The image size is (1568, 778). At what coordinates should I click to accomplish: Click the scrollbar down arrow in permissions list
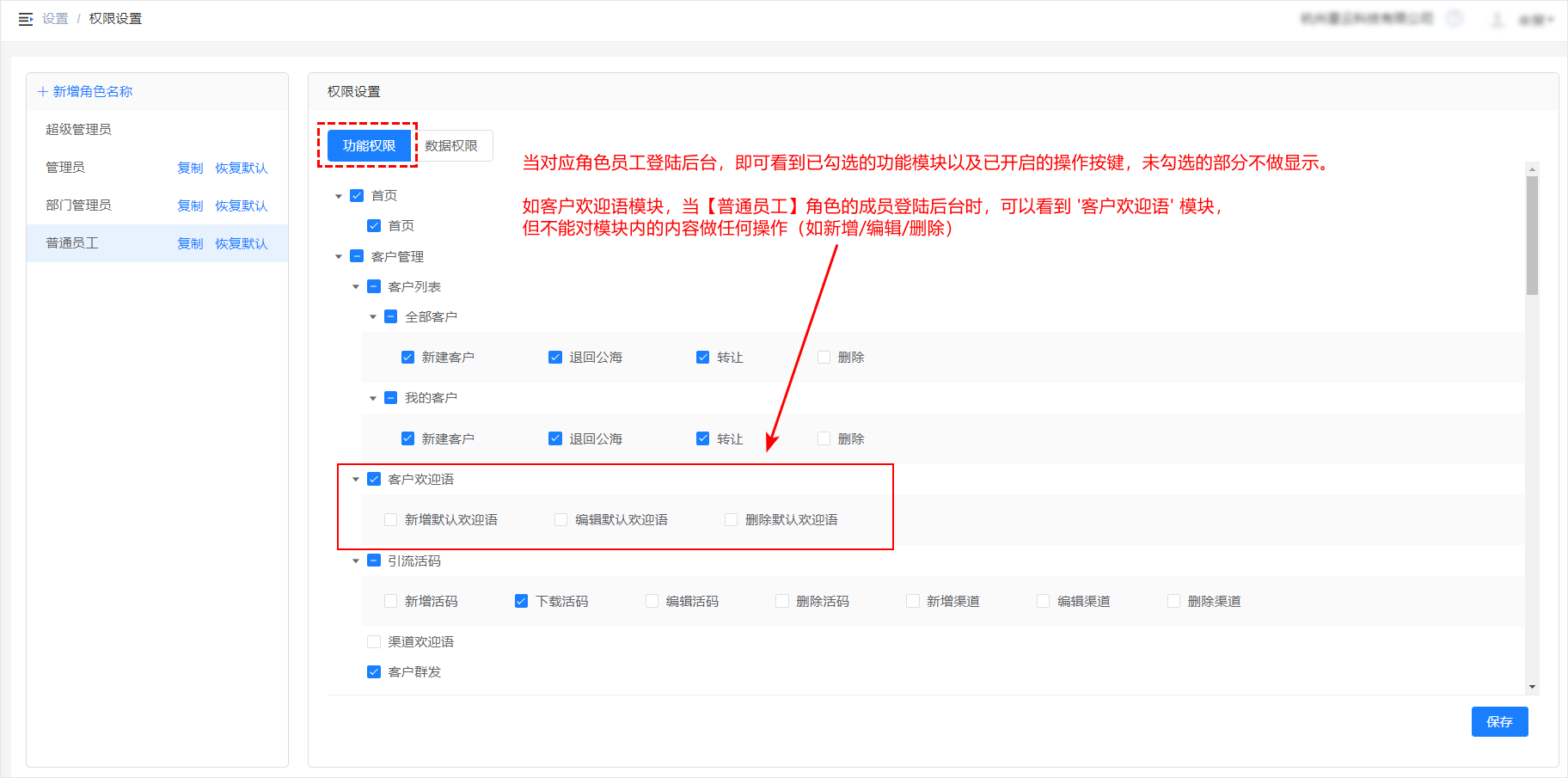pos(1532,687)
